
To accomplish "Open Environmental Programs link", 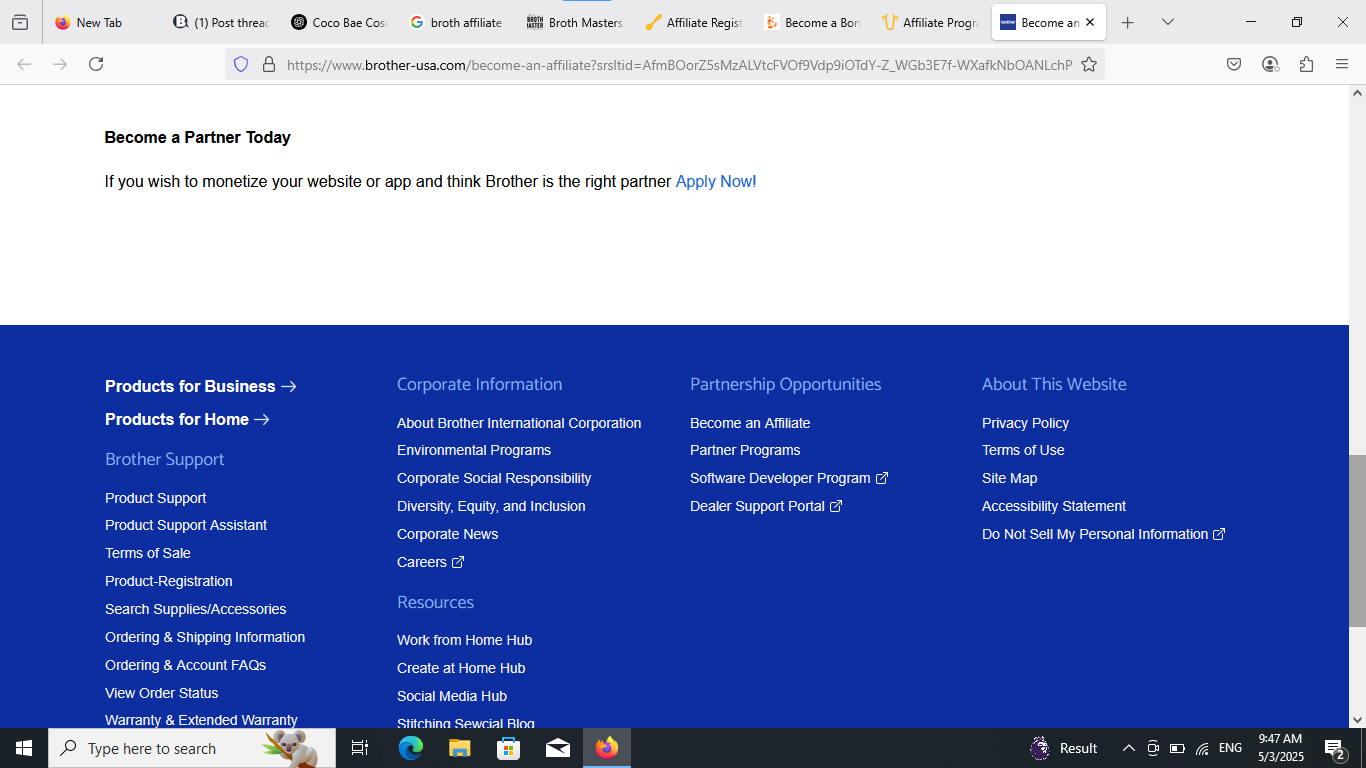I will click(474, 450).
